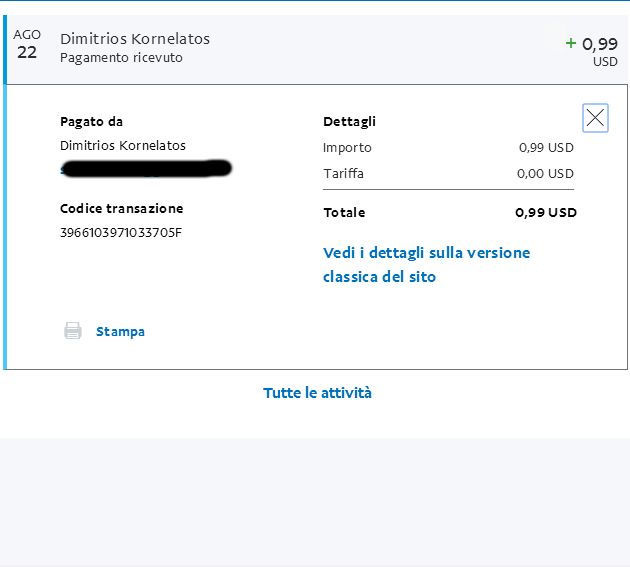The width and height of the screenshot is (630, 567).
Task: Click the Codice transazione heading
Action: [121, 208]
